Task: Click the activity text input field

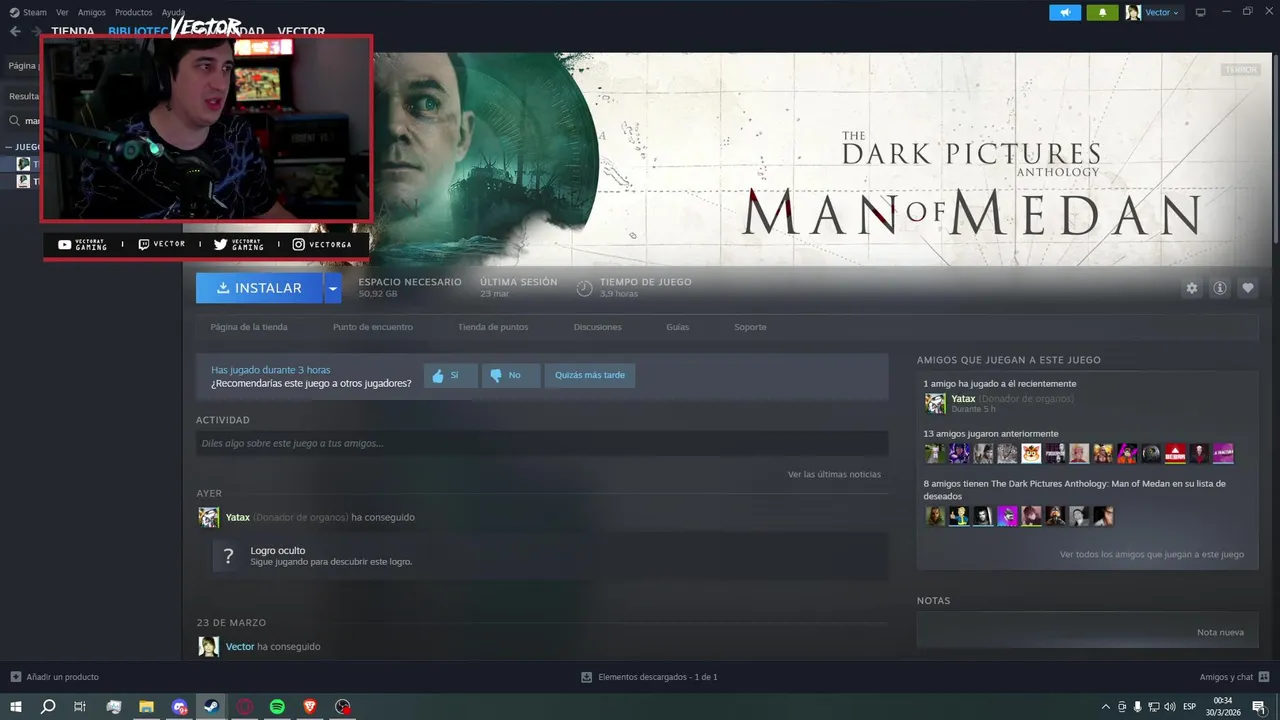Action: [542, 443]
